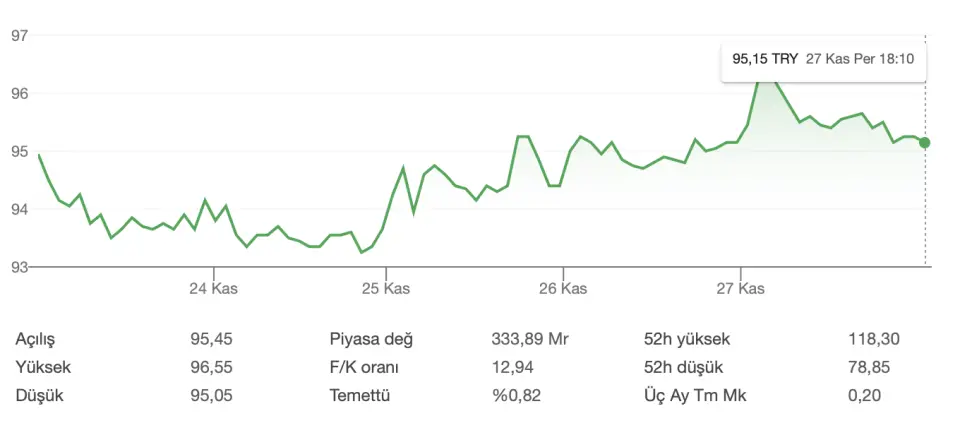Click the 93 value on the price axis

20,267
